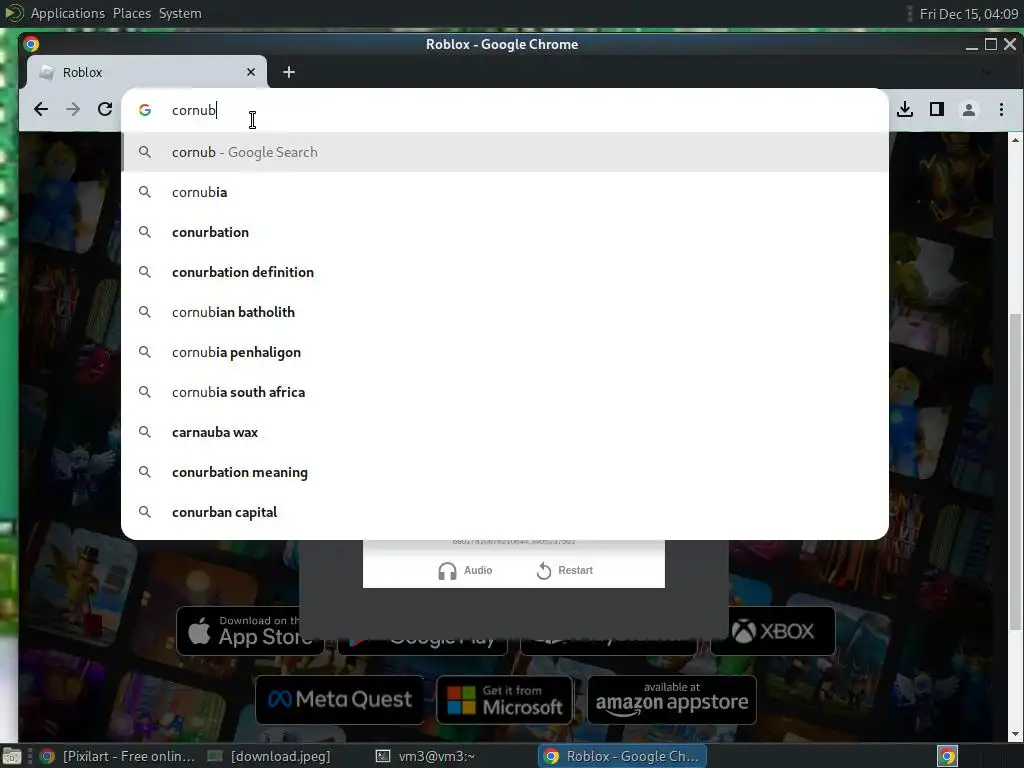Click Roblox - Google Chrome taskbar item
The image size is (1024, 768).
pos(622,756)
